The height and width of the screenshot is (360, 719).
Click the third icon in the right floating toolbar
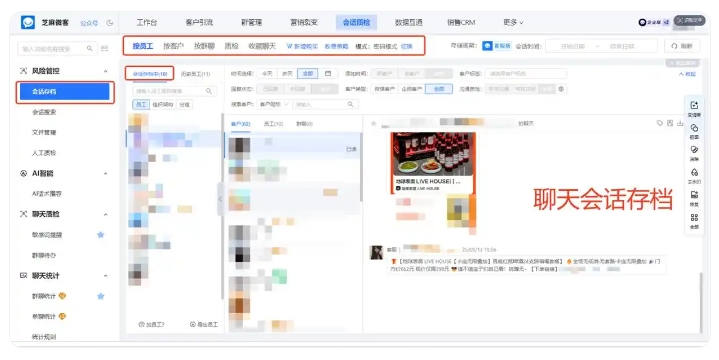click(694, 150)
